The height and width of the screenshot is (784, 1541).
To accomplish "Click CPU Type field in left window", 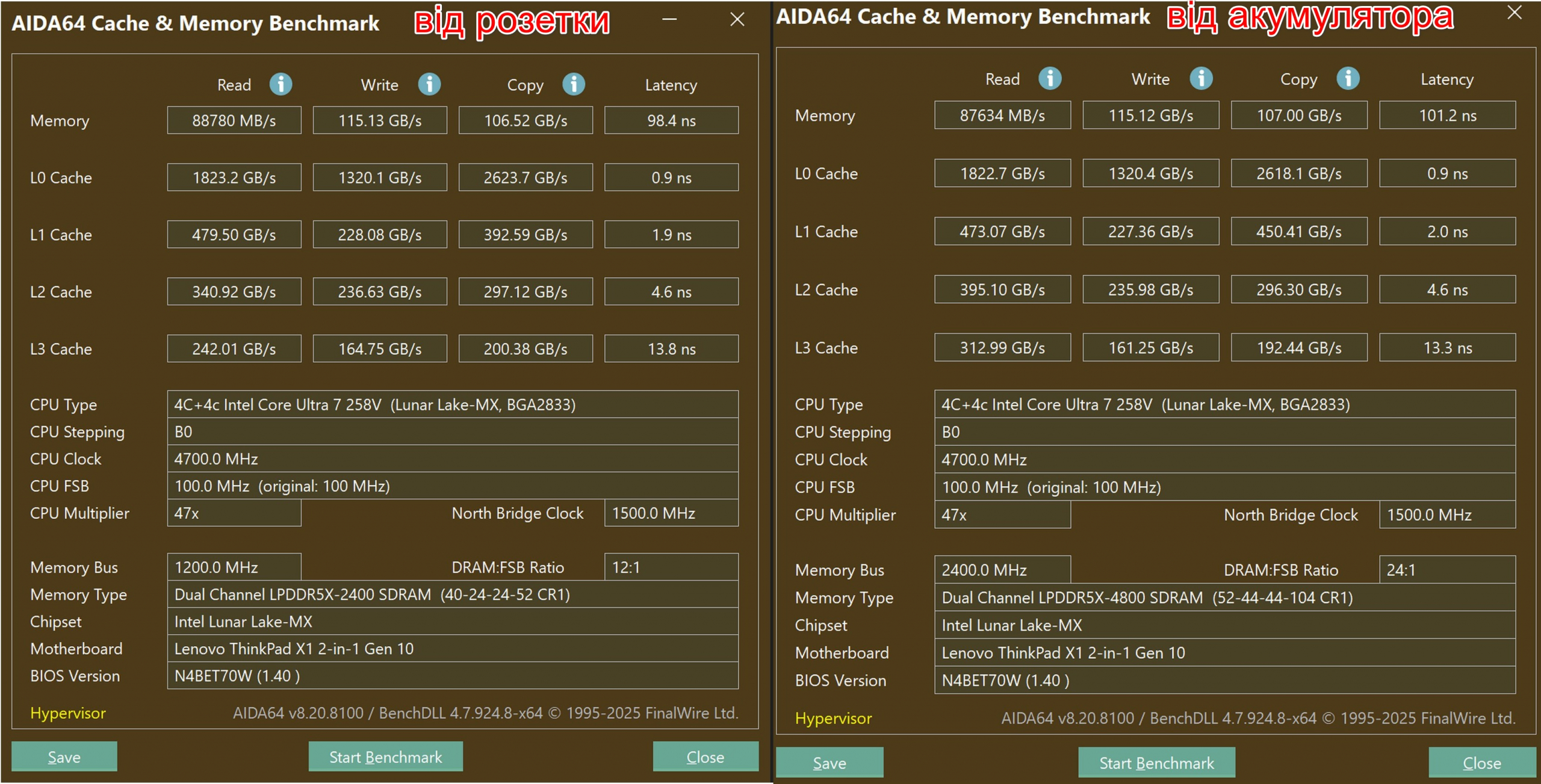I will (453, 404).
